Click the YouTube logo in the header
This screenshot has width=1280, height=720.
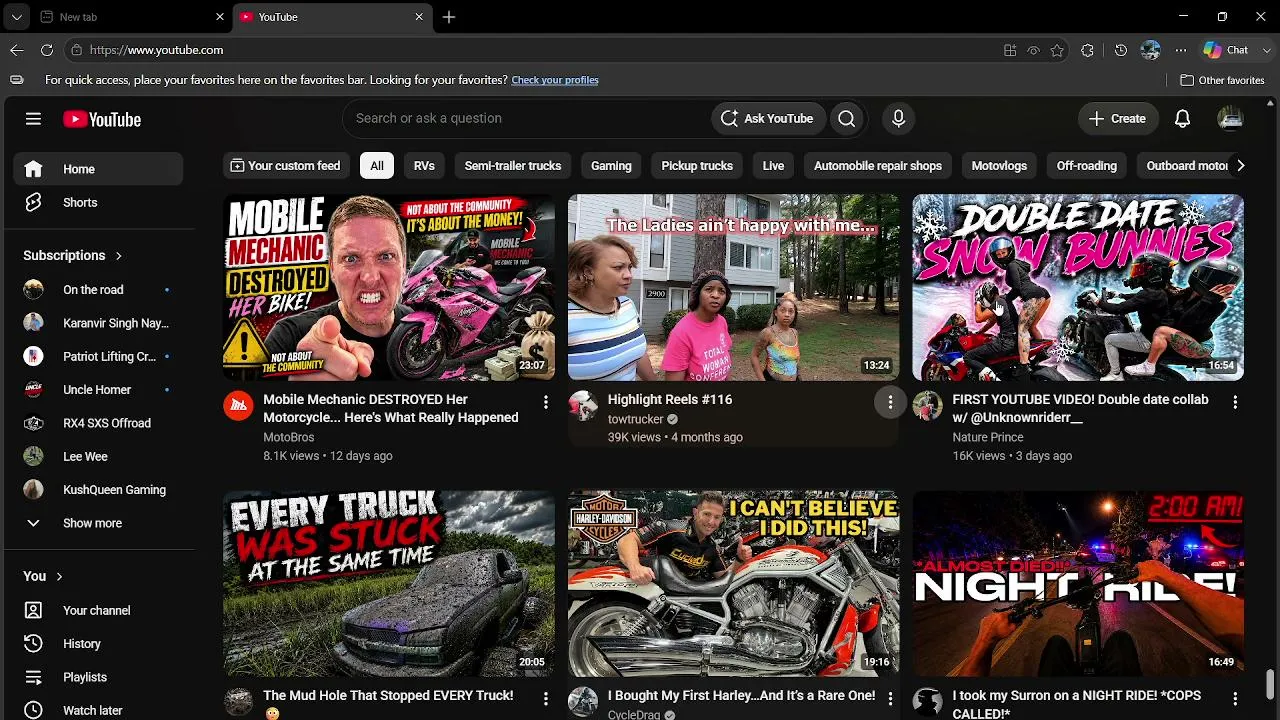(102, 119)
